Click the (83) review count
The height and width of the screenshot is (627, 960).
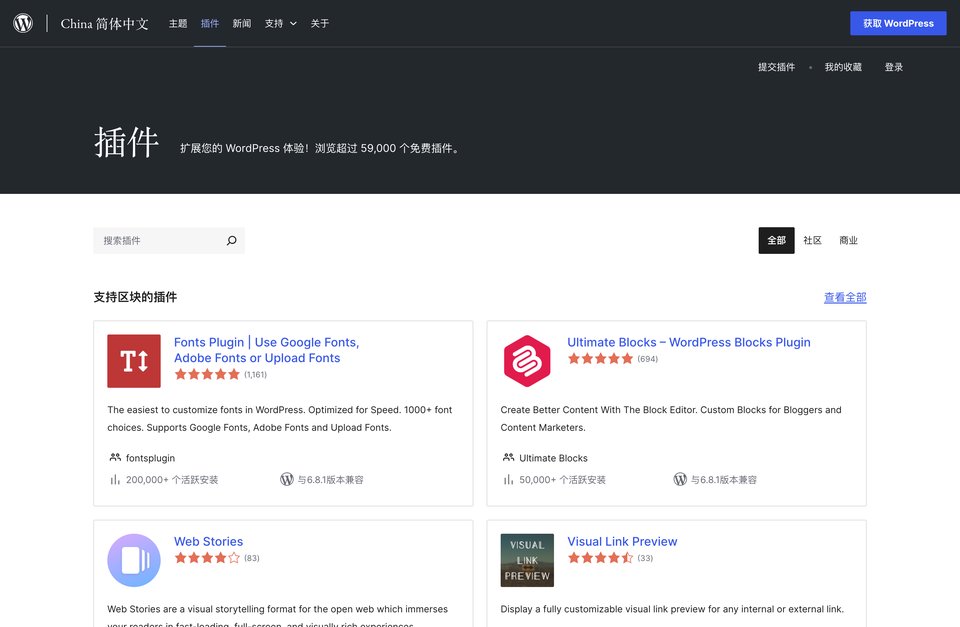252,558
